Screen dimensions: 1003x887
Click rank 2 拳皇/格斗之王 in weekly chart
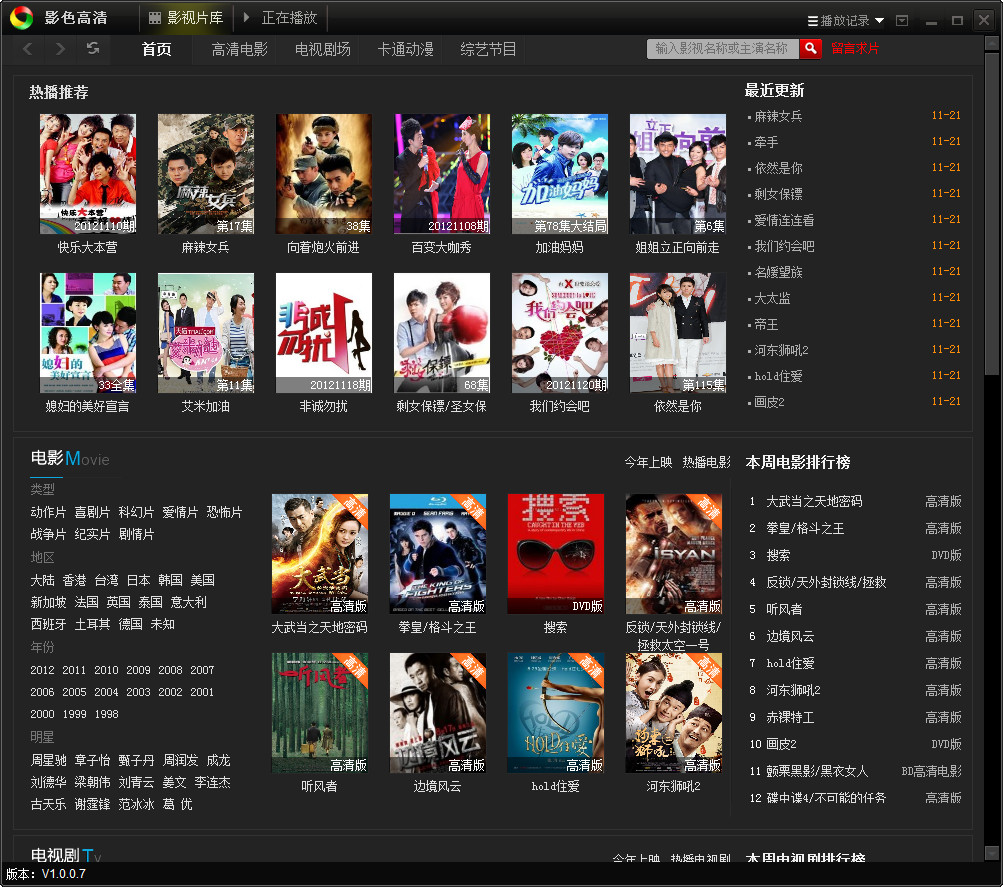click(805, 528)
